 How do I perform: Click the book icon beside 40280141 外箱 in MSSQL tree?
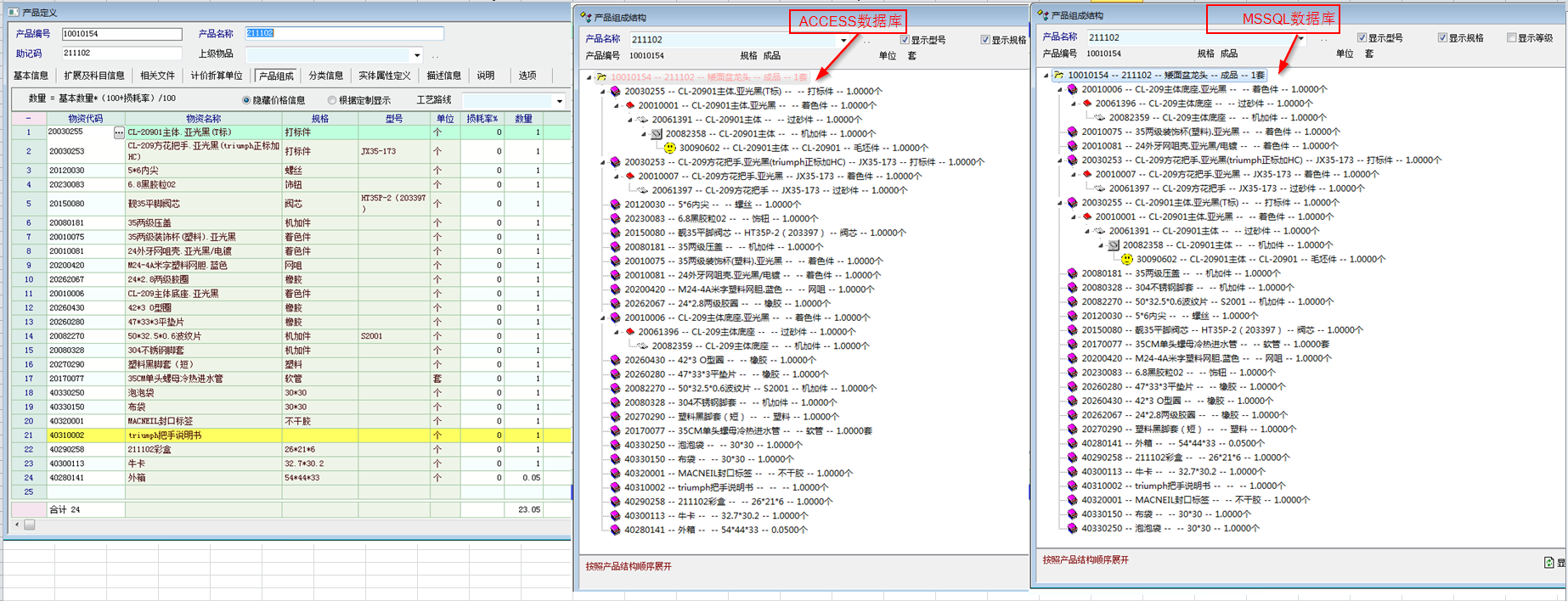pyautogui.click(x=1073, y=443)
